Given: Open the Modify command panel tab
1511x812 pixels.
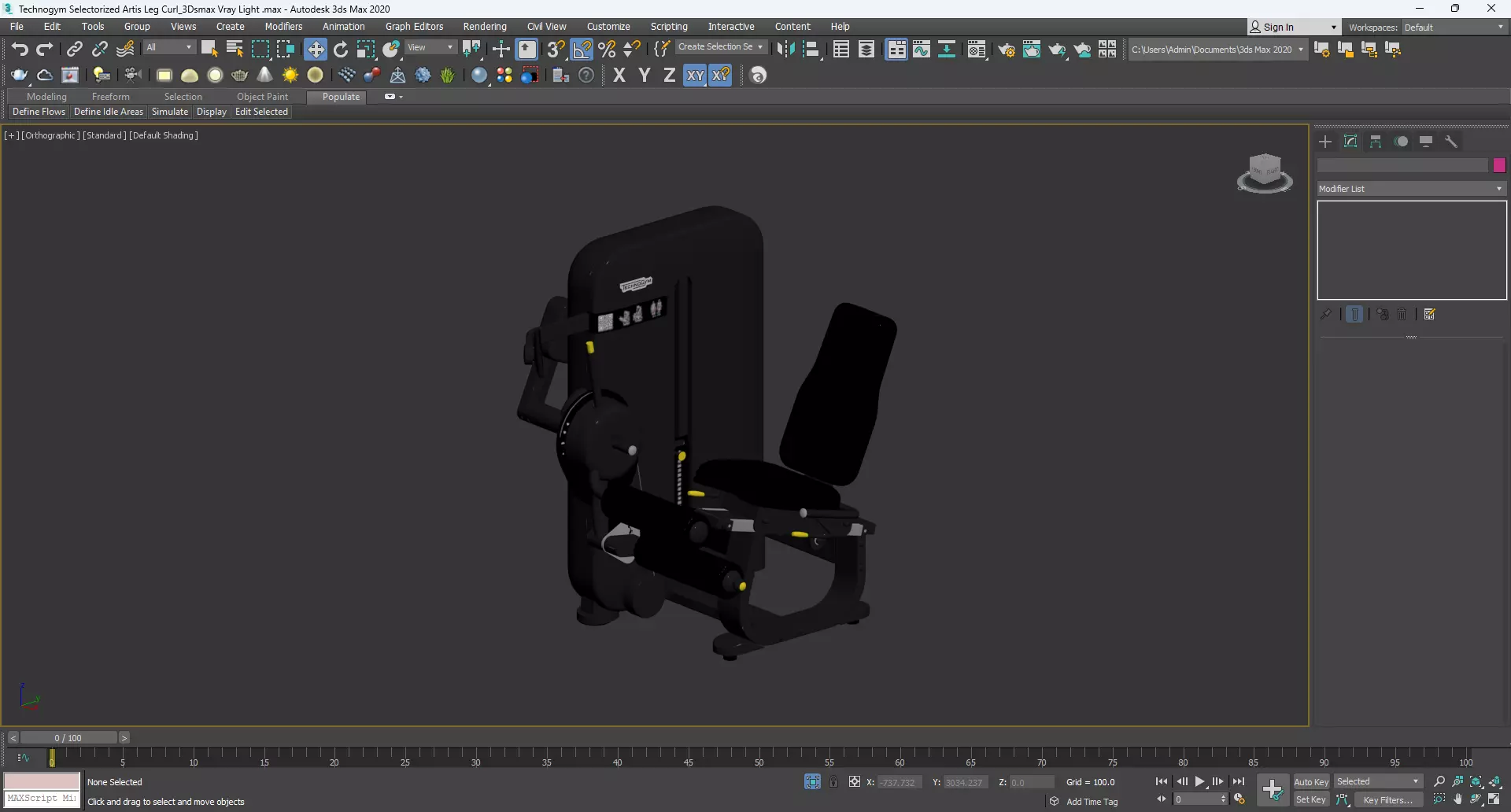Looking at the screenshot, I should click(x=1350, y=142).
